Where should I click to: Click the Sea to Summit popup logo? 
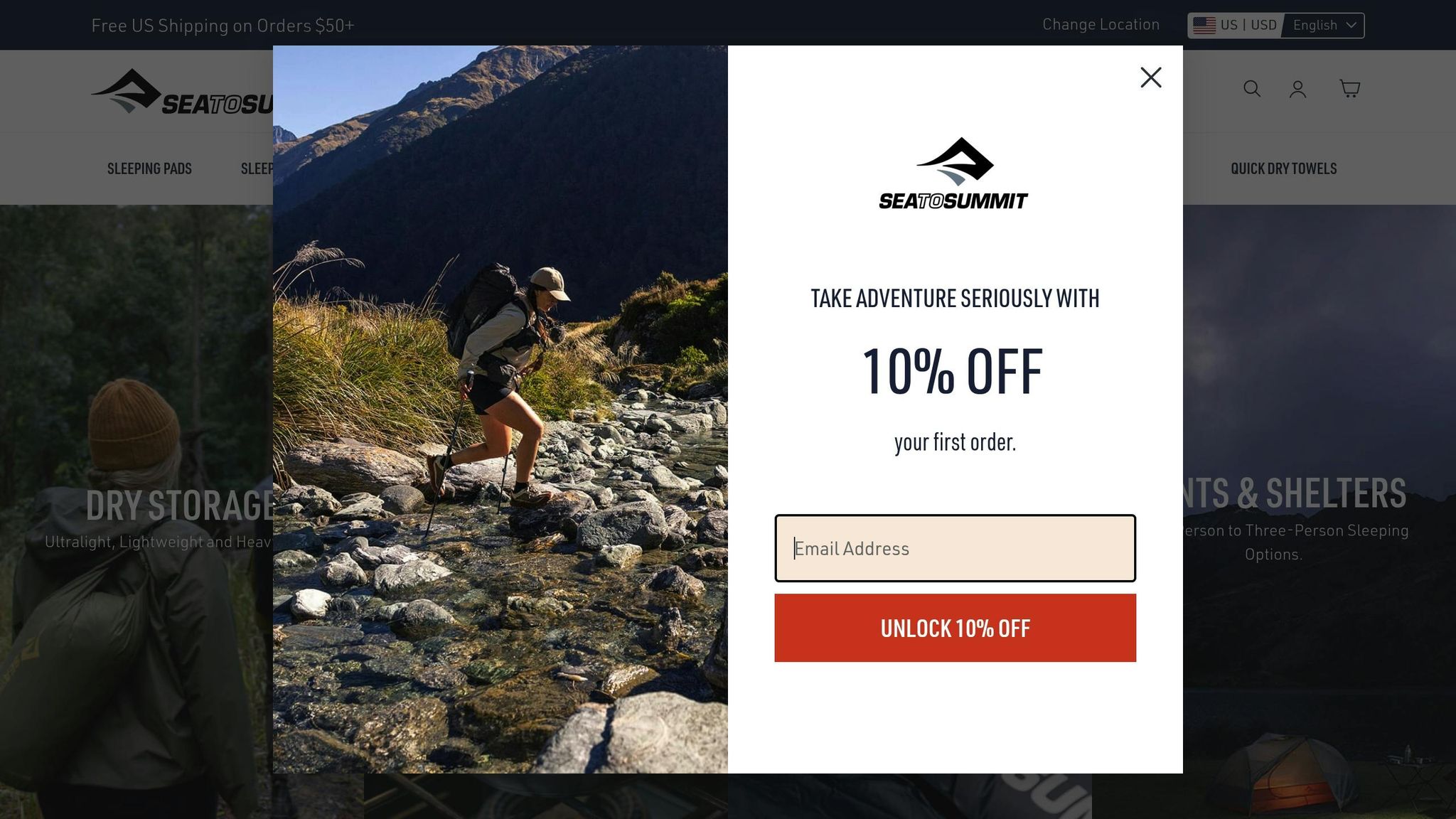(954, 173)
